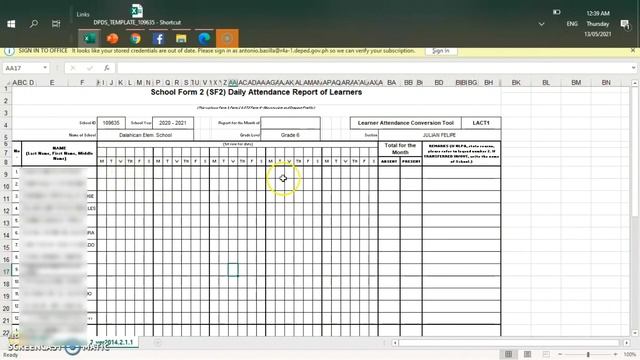Viewport: 640px width, 360px height.
Task: Click the Name Box showing AA17
Action: pos(22,68)
